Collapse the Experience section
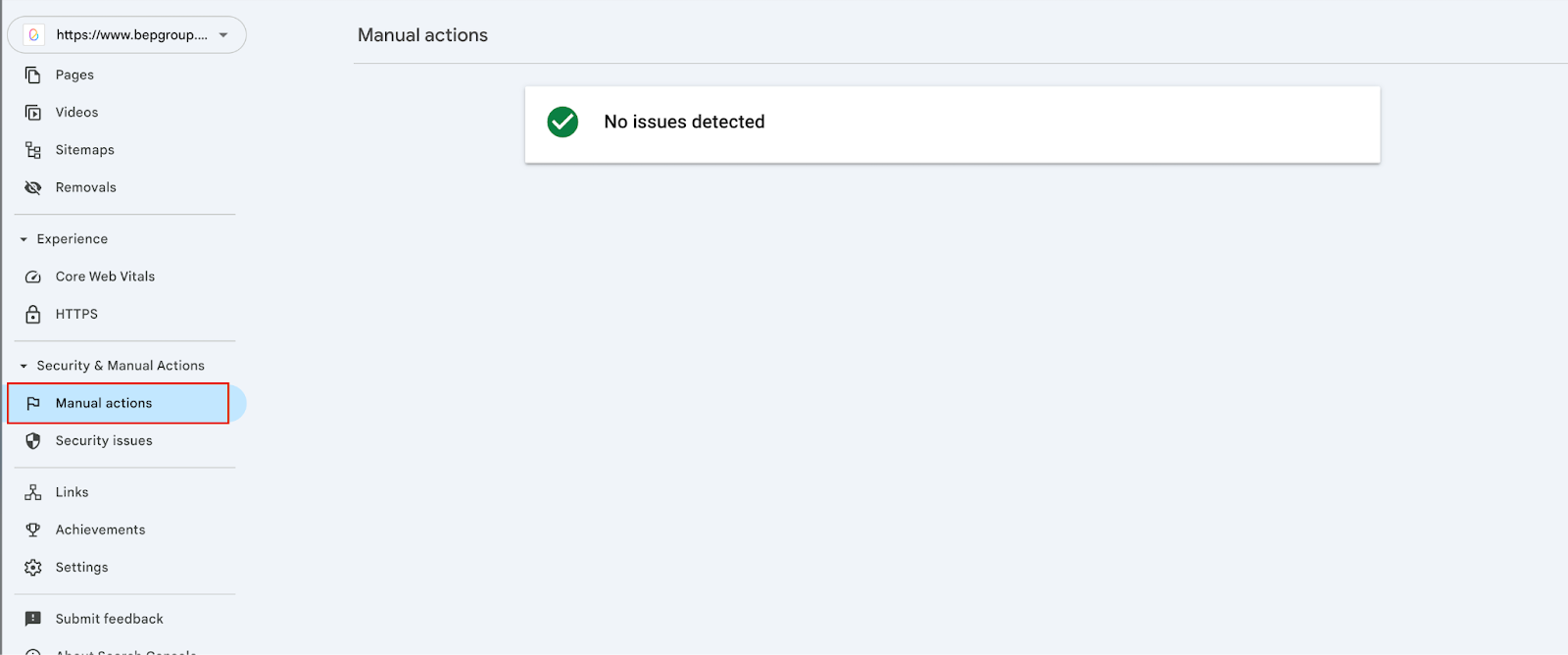The width and height of the screenshot is (1568, 655). click(x=22, y=238)
